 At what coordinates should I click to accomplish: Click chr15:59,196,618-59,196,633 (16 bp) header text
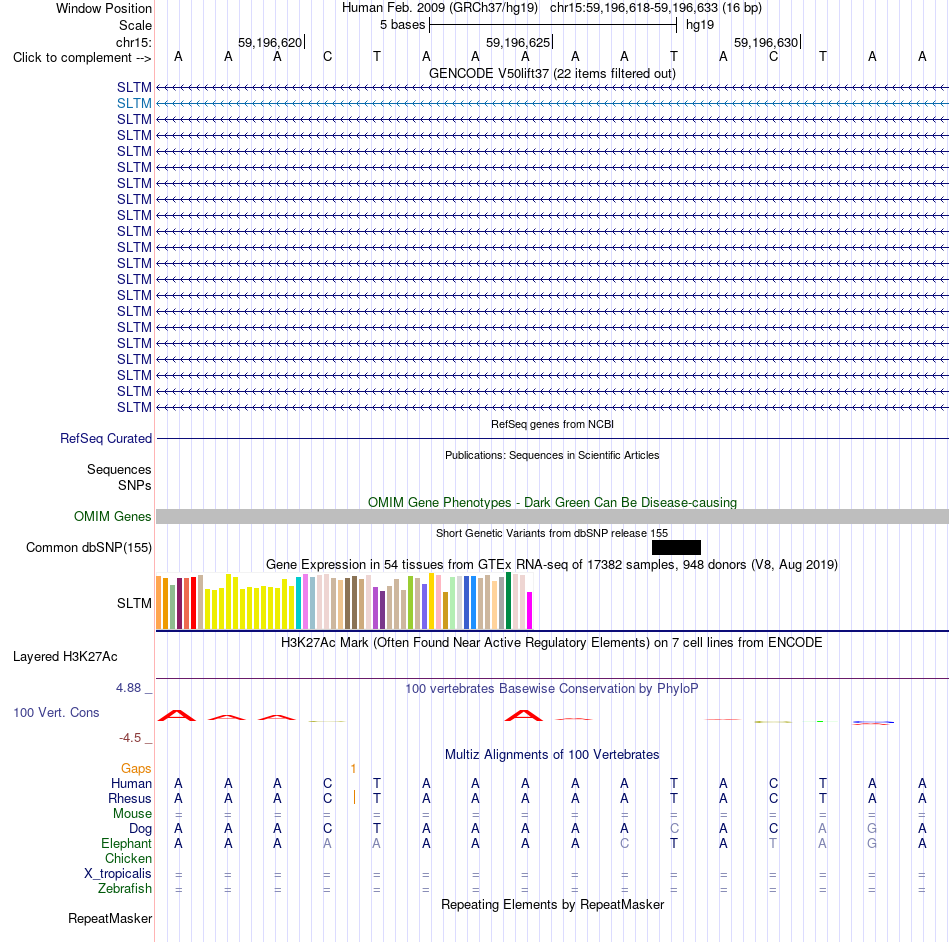tap(656, 8)
